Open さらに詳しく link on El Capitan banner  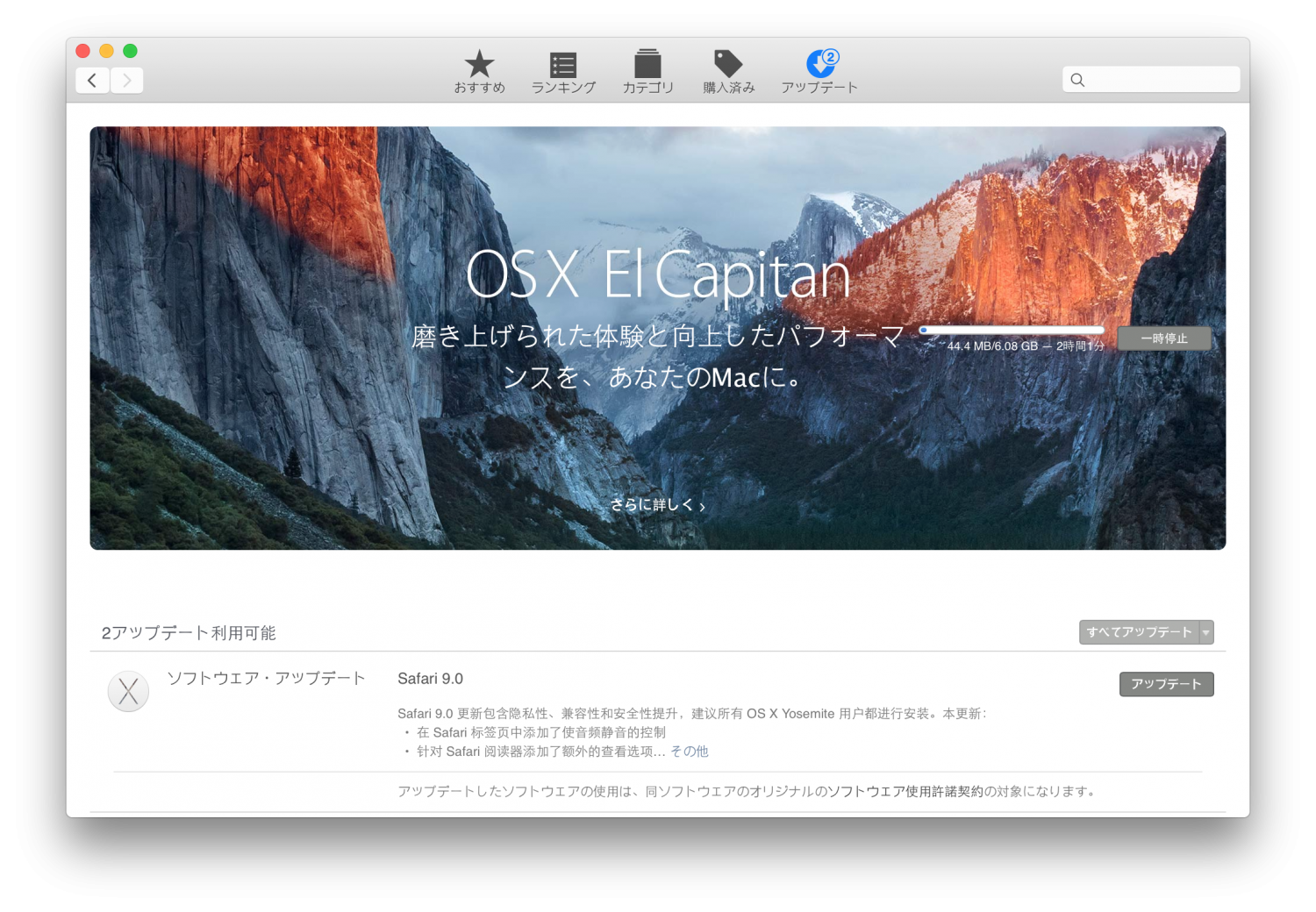(658, 505)
